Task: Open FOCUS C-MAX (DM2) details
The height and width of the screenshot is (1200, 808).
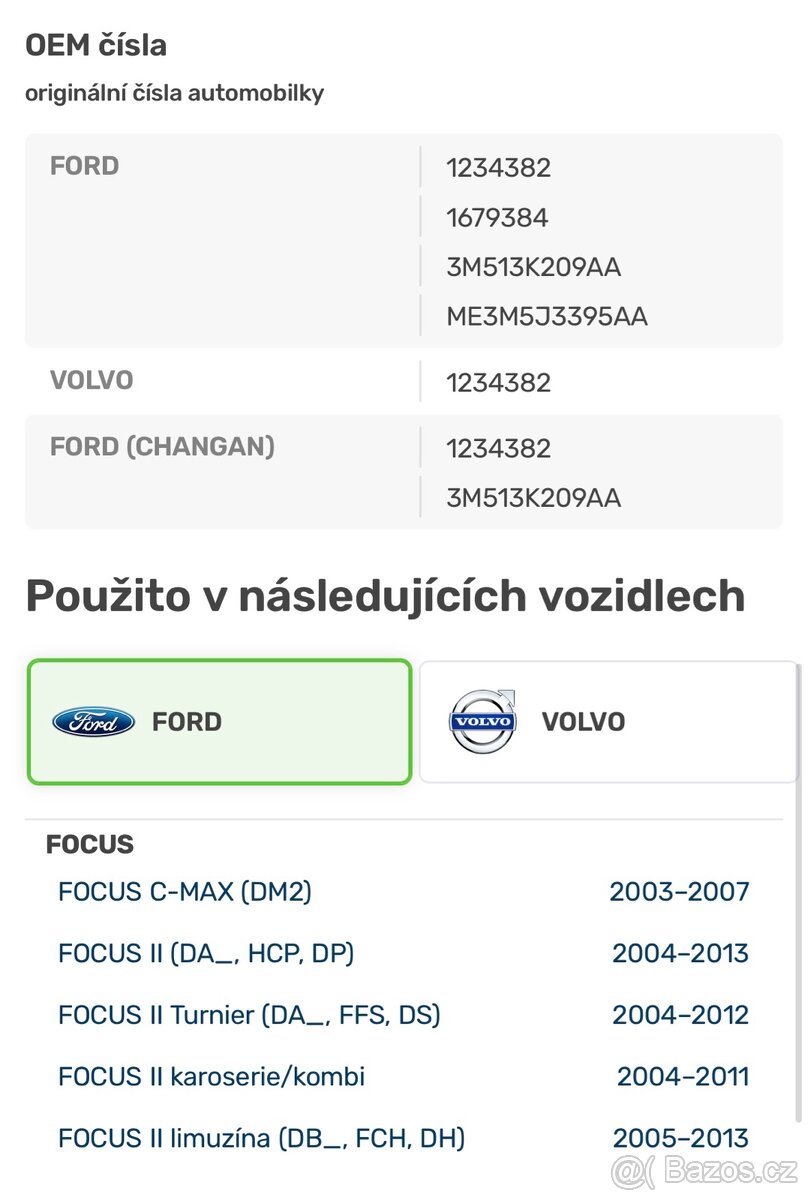Action: pos(186,892)
